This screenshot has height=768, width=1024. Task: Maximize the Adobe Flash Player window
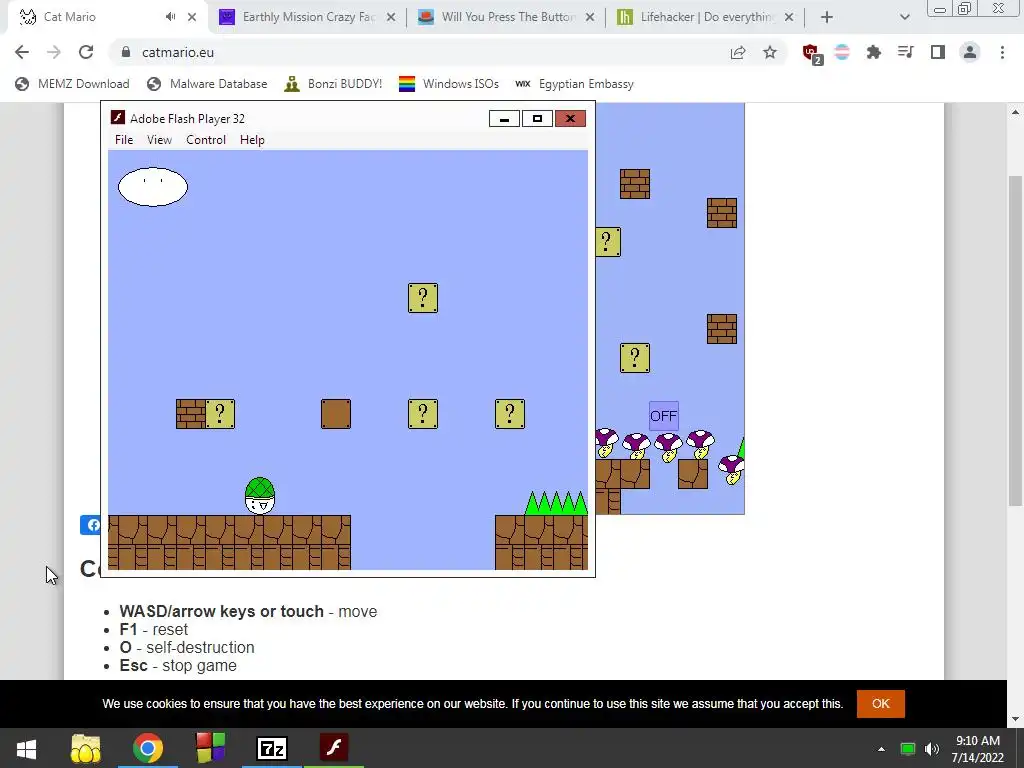(537, 119)
